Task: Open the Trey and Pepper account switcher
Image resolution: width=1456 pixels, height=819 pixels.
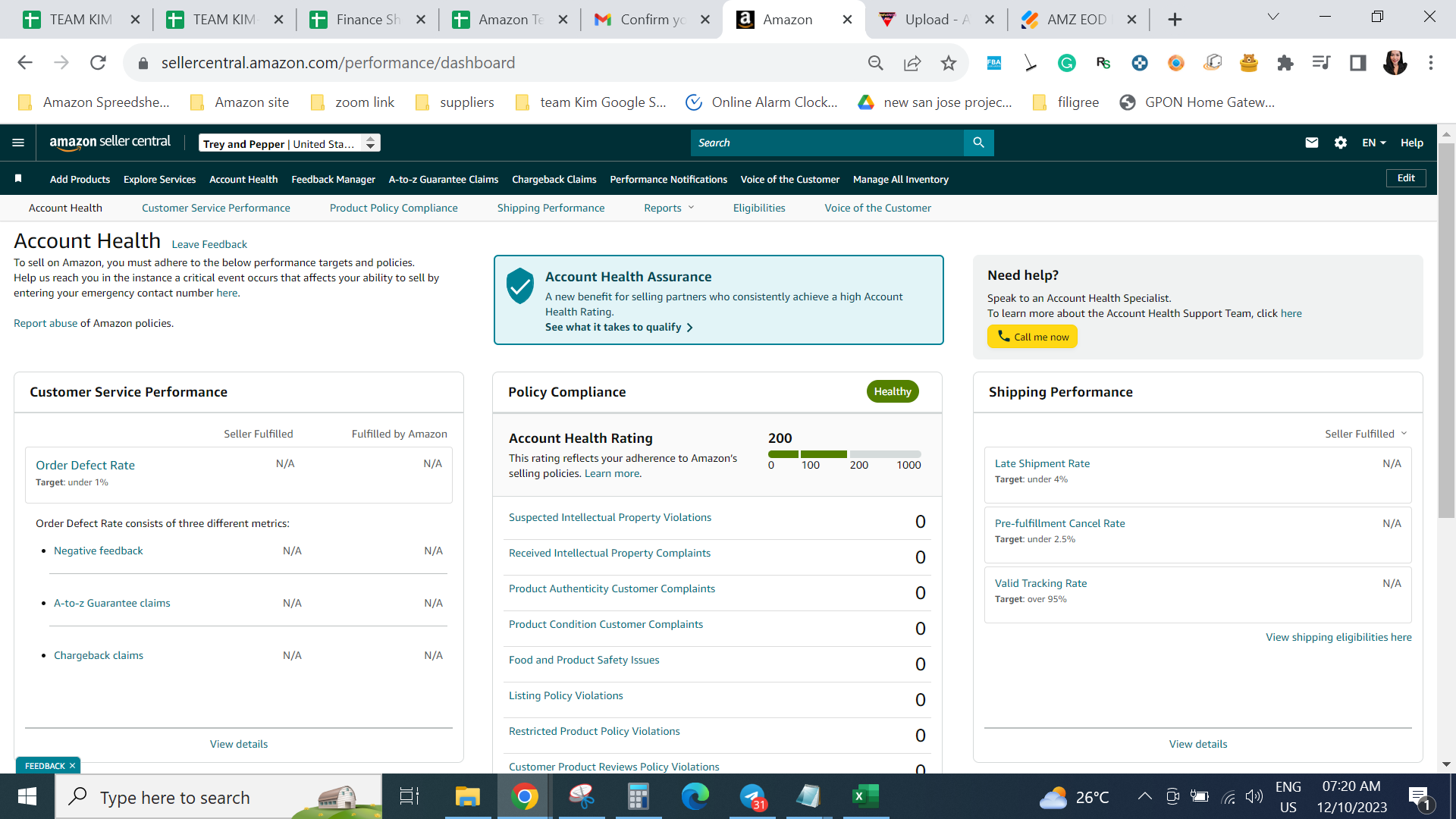Action: 290,143
